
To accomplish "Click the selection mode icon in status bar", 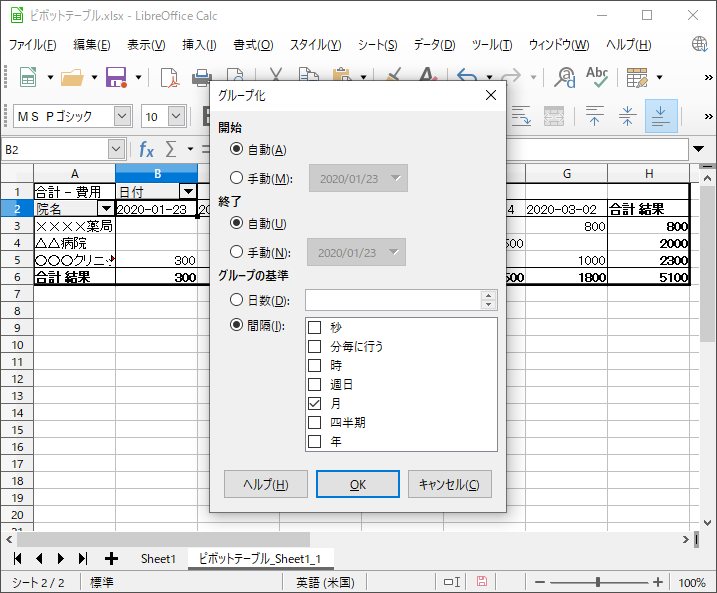I will click(452, 582).
